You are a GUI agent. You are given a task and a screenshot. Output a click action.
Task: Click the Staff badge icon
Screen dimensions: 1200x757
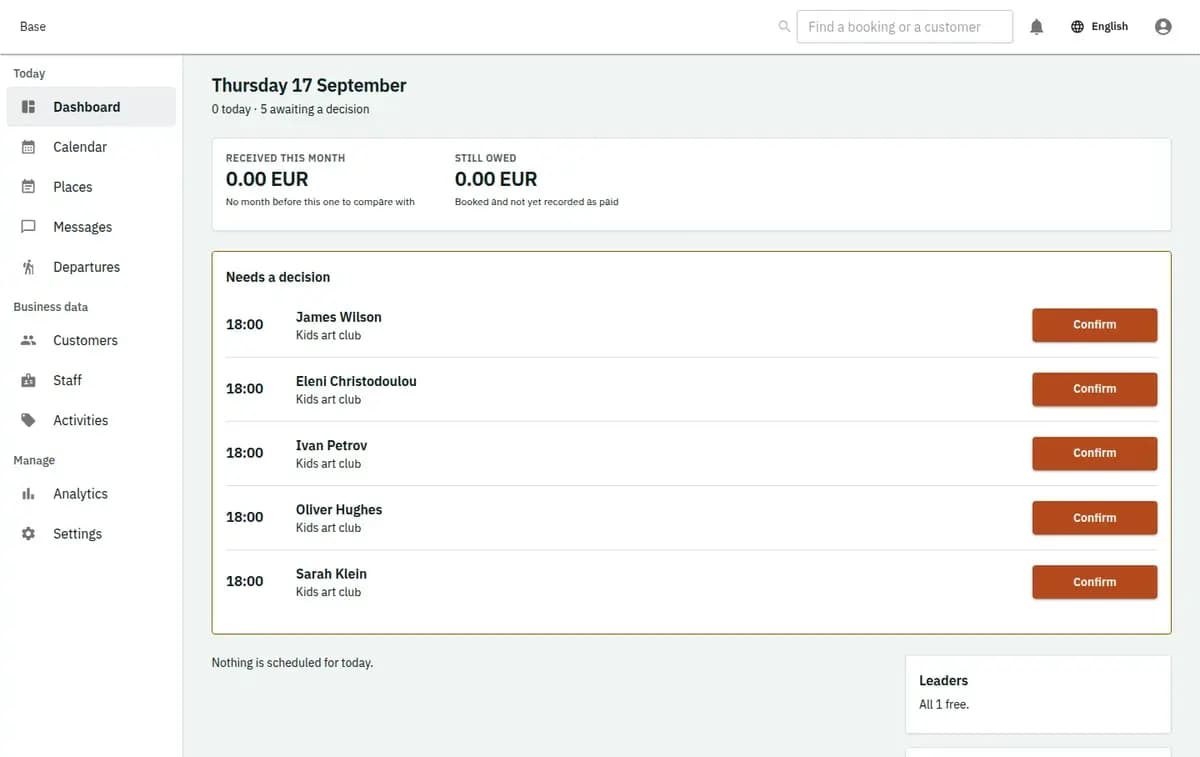[x=29, y=380]
